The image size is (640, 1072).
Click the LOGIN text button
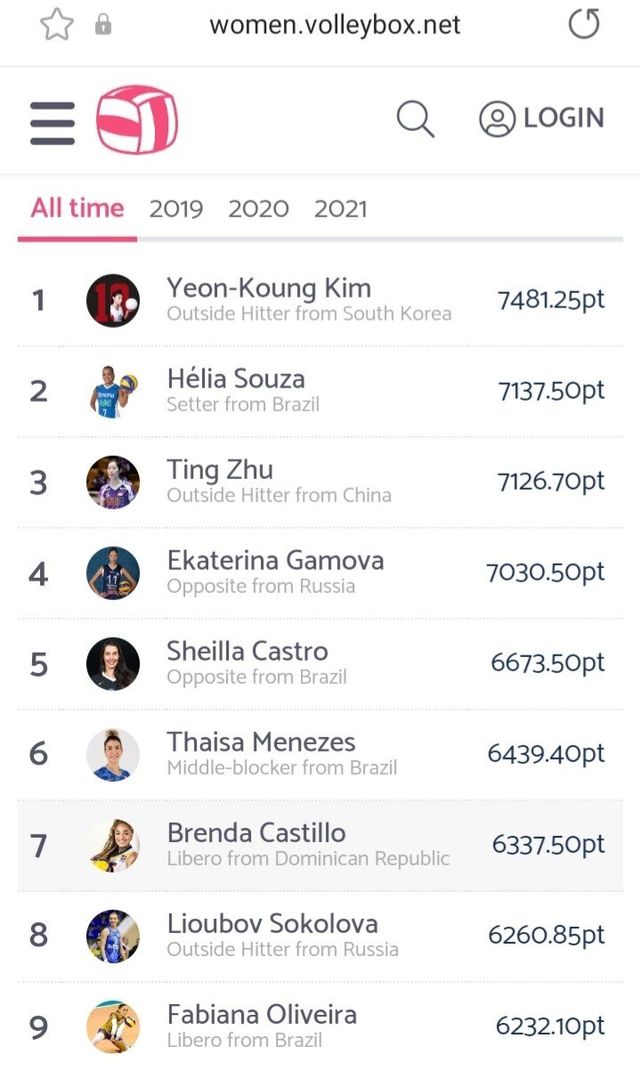[564, 118]
